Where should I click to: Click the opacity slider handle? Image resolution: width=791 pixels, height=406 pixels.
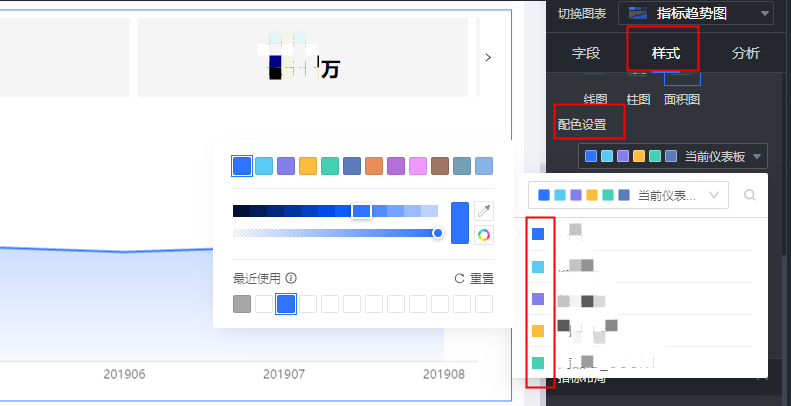(x=438, y=233)
